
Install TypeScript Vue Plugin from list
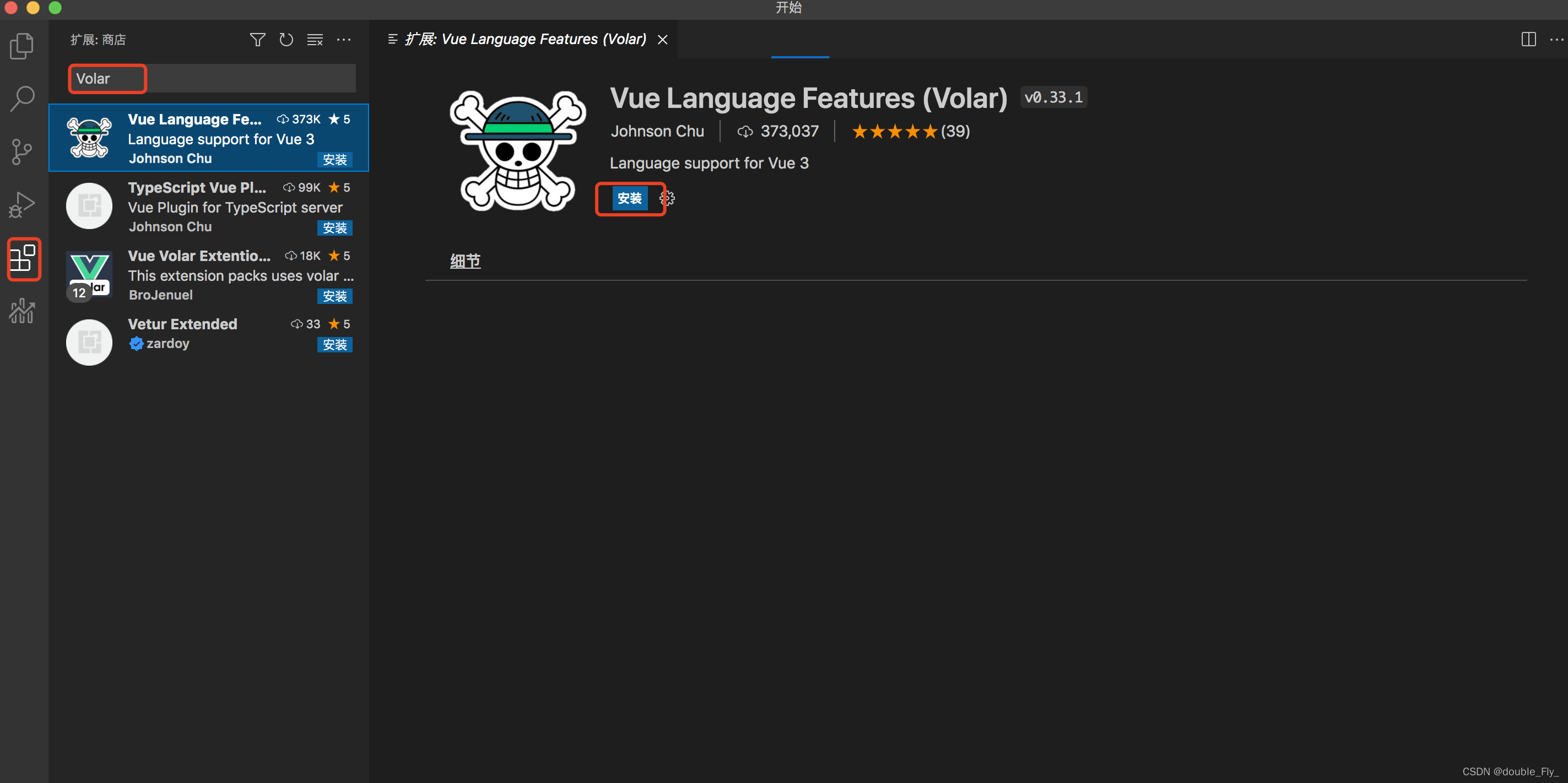(x=335, y=227)
